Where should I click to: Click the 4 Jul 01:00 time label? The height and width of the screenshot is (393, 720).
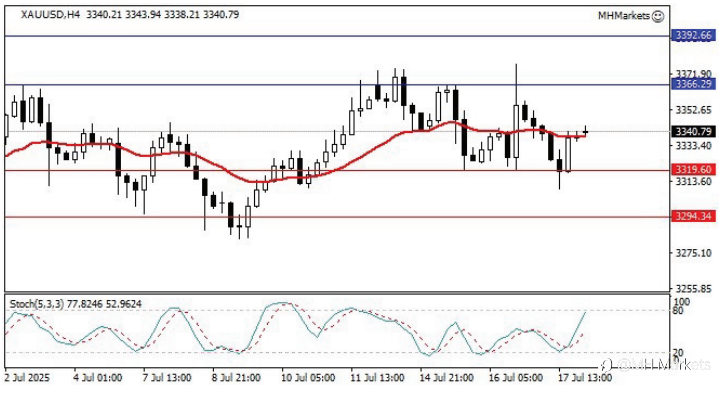tap(98, 378)
